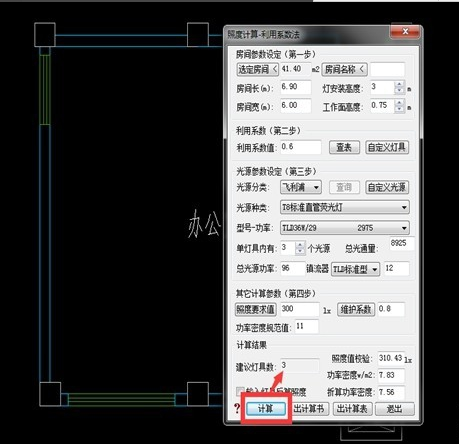459x444 pixels.
Task: Edit the 利用系数值 field
Action: tap(301, 147)
